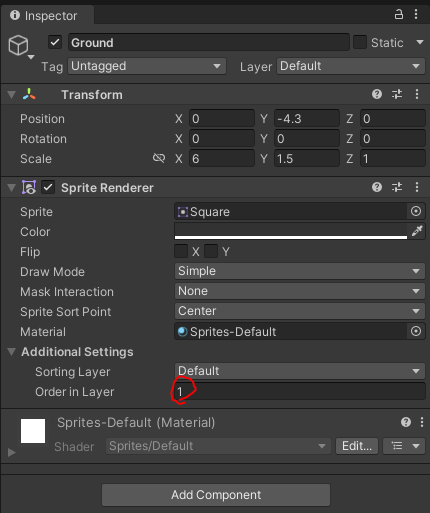Screen dimensions: 430x513
Task: Open the Color swatch picker
Action: (291, 231)
